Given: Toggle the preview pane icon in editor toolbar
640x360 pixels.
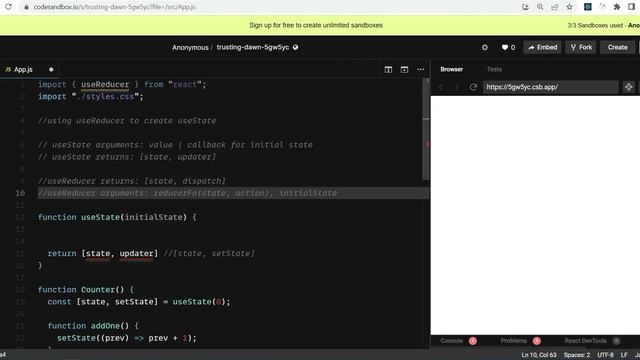Looking at the screenshot, I should point(404,69).
